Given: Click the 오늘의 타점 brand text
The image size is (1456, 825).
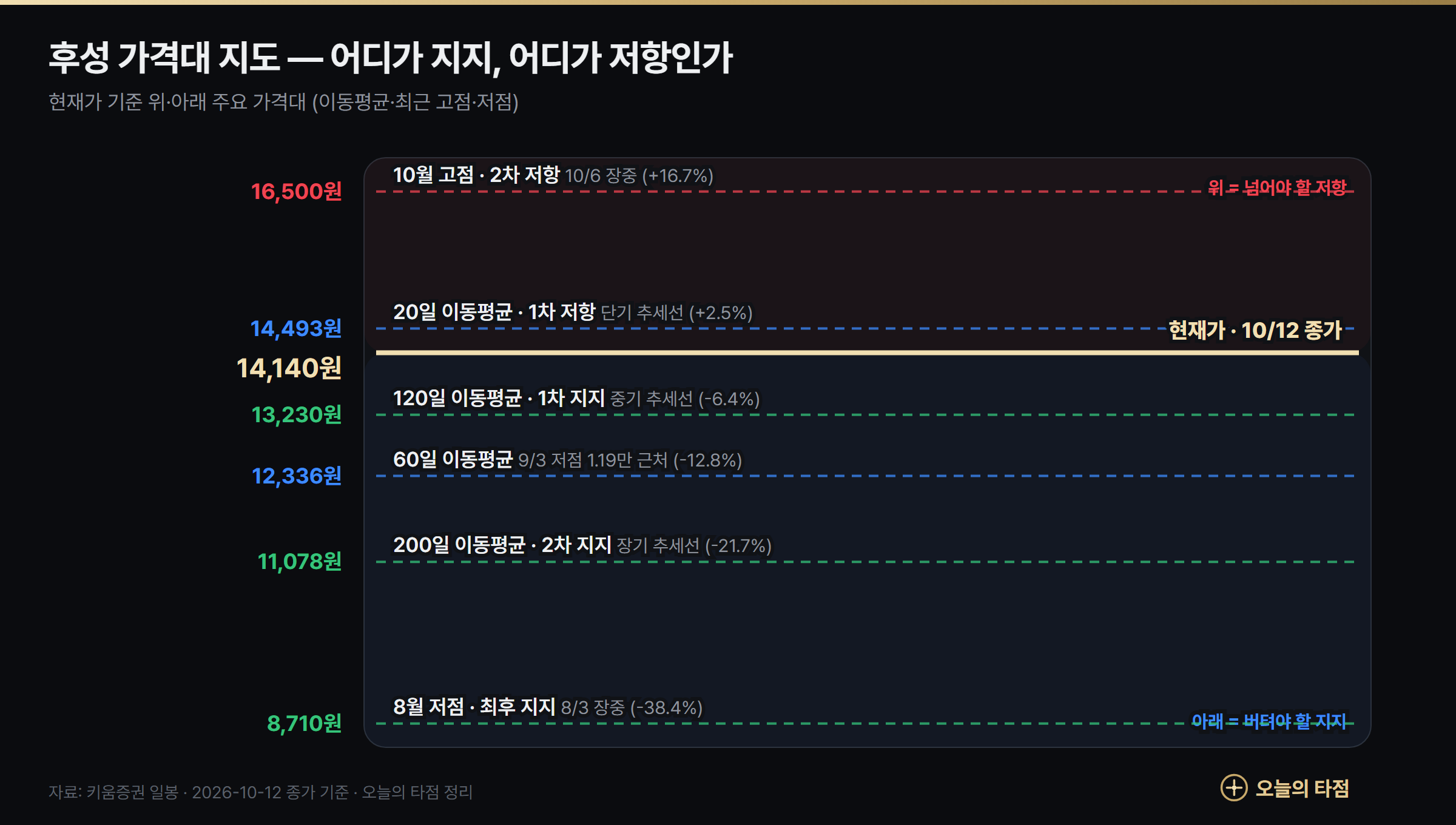Looking at the screenshot, I should pos(1302,789).
